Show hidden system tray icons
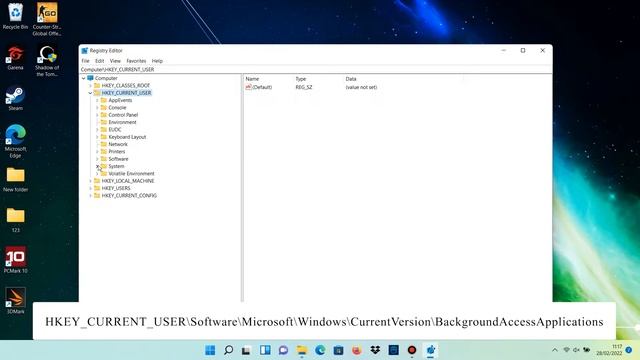 (x=555, y=350)
